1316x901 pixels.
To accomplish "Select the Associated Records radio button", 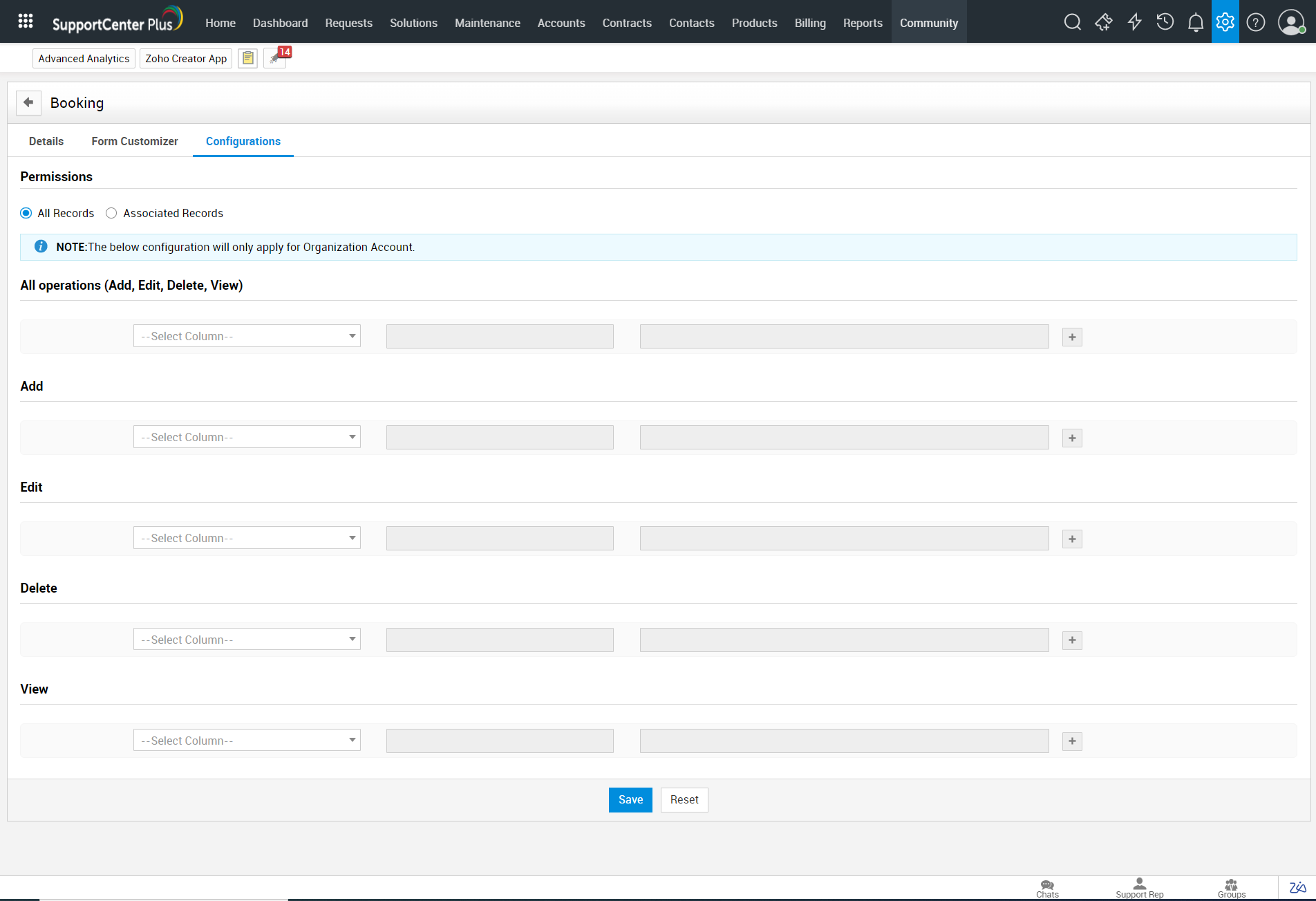I will tap(111, 213).
